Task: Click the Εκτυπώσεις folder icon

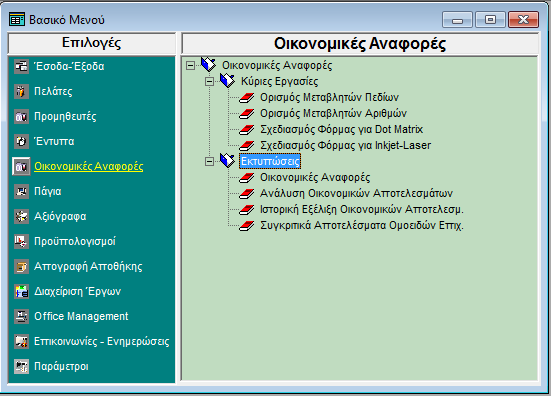Action: pyautogui.click(x=227, y=161)
